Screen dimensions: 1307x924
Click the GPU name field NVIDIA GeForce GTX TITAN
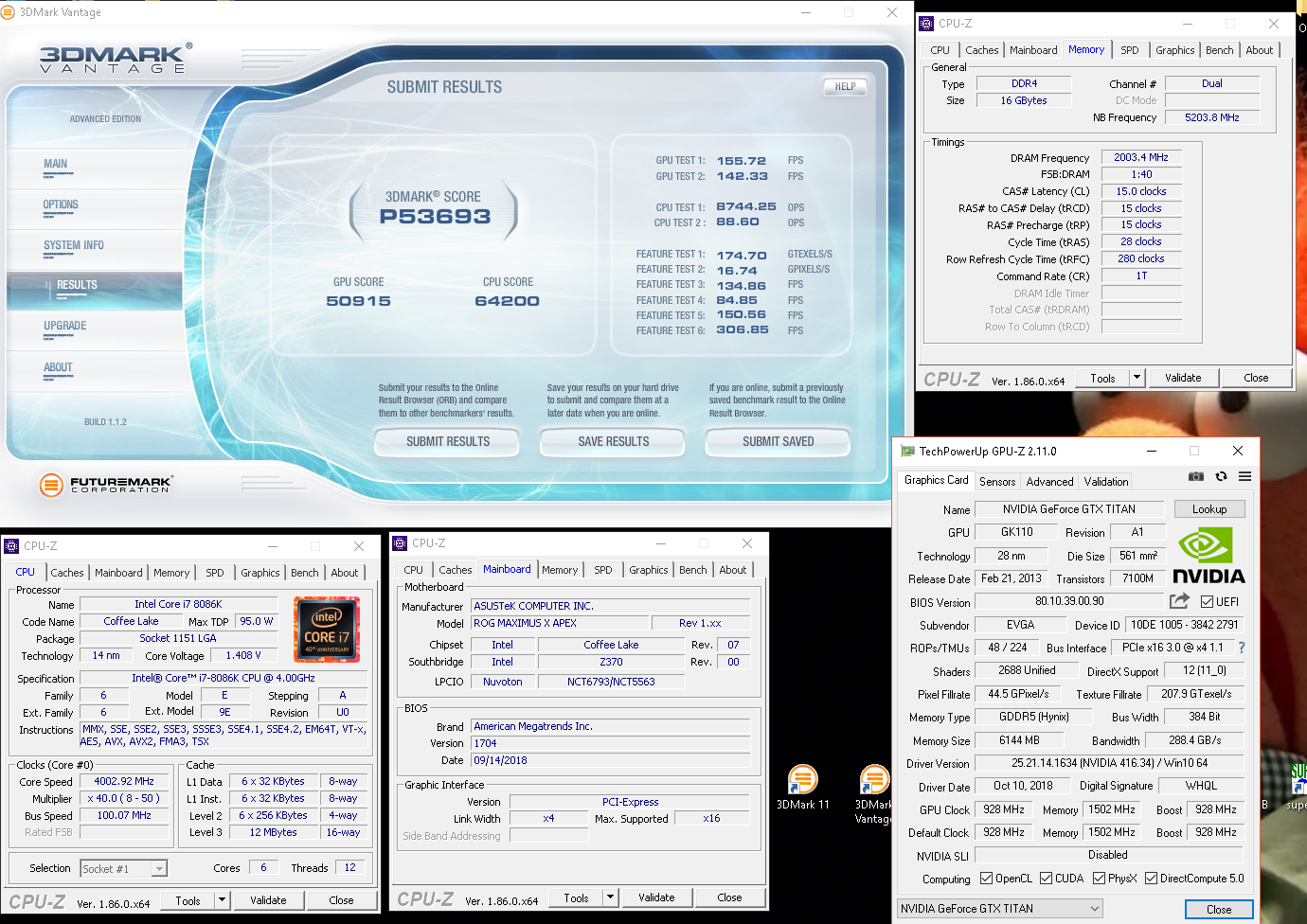coord(1069,509)
